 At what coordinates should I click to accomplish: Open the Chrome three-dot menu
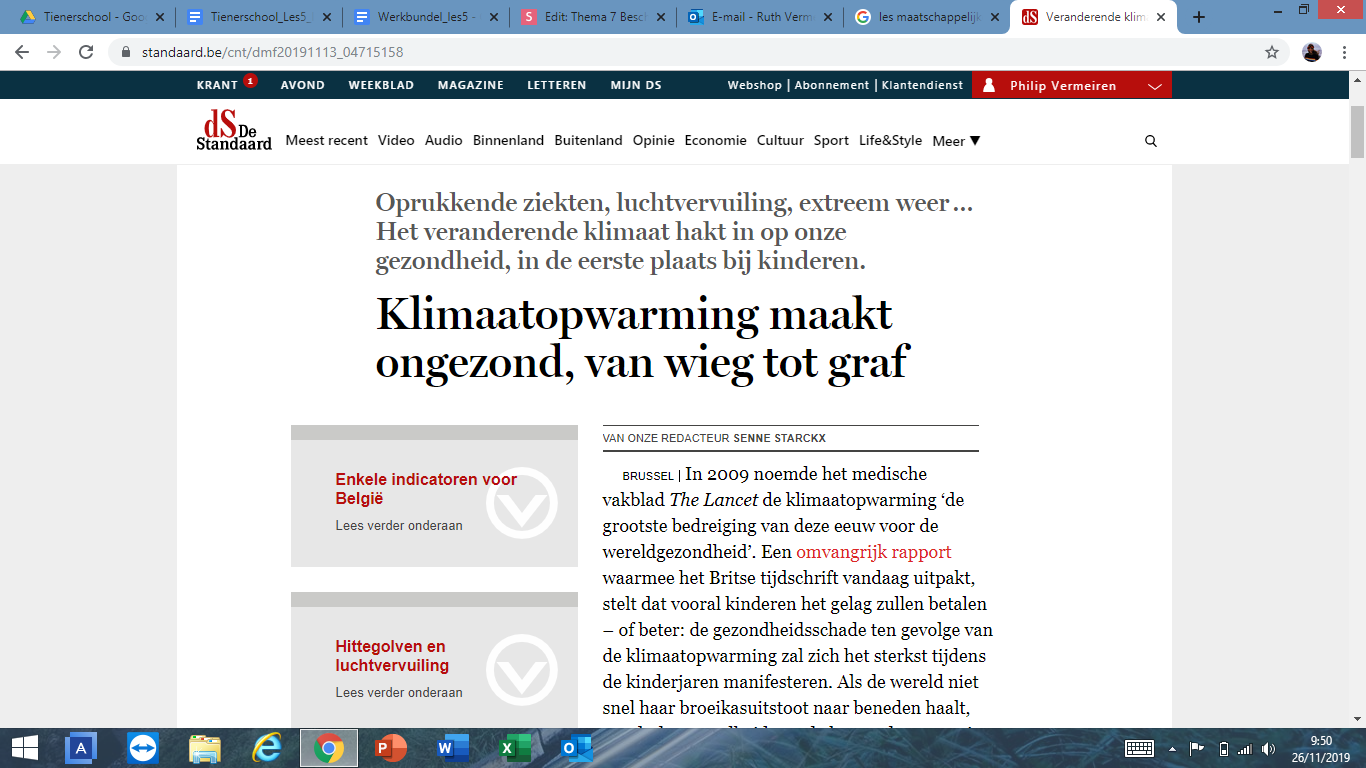pos(1345,52)
